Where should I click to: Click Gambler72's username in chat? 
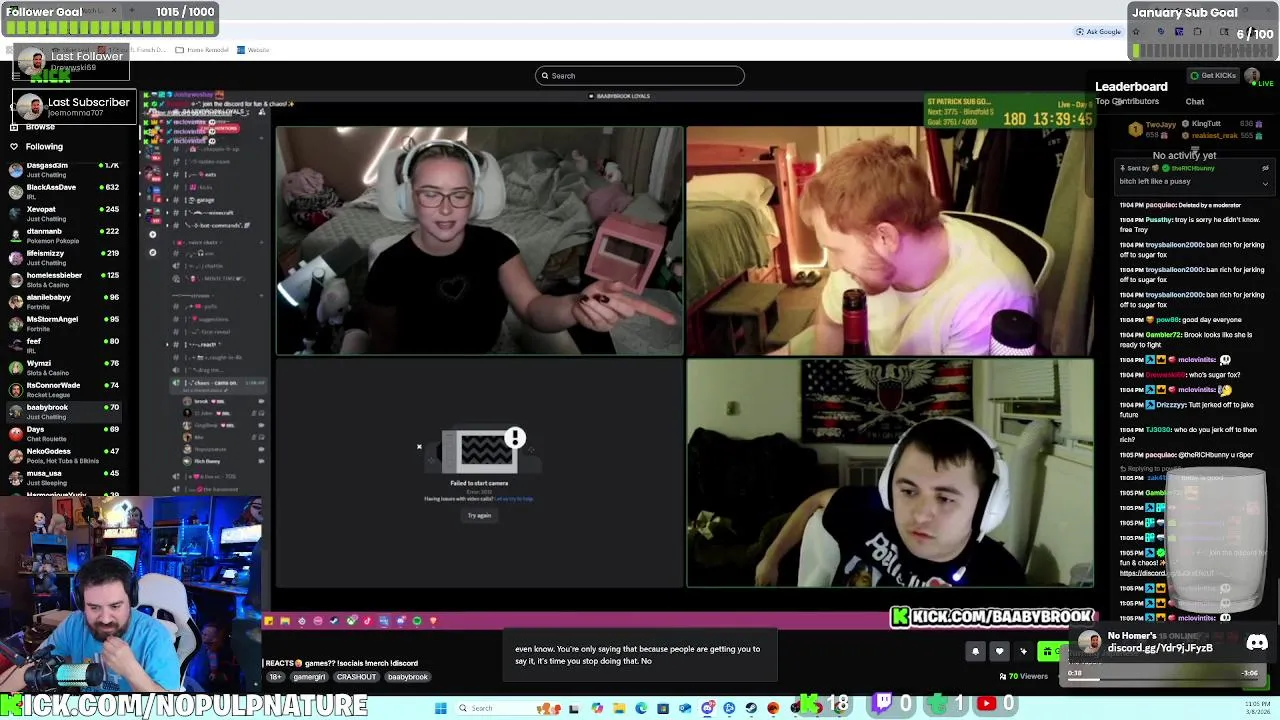pyautogui.click(x=1160, y=335)
